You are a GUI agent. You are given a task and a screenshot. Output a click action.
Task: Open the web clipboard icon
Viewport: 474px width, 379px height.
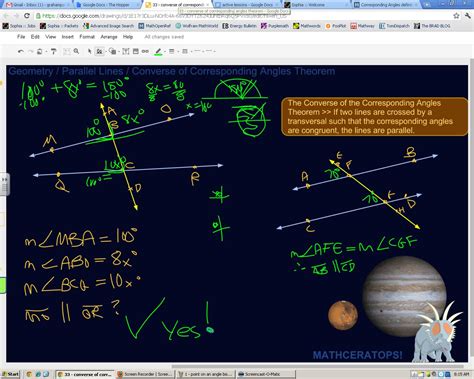click(x=39, y=51)
